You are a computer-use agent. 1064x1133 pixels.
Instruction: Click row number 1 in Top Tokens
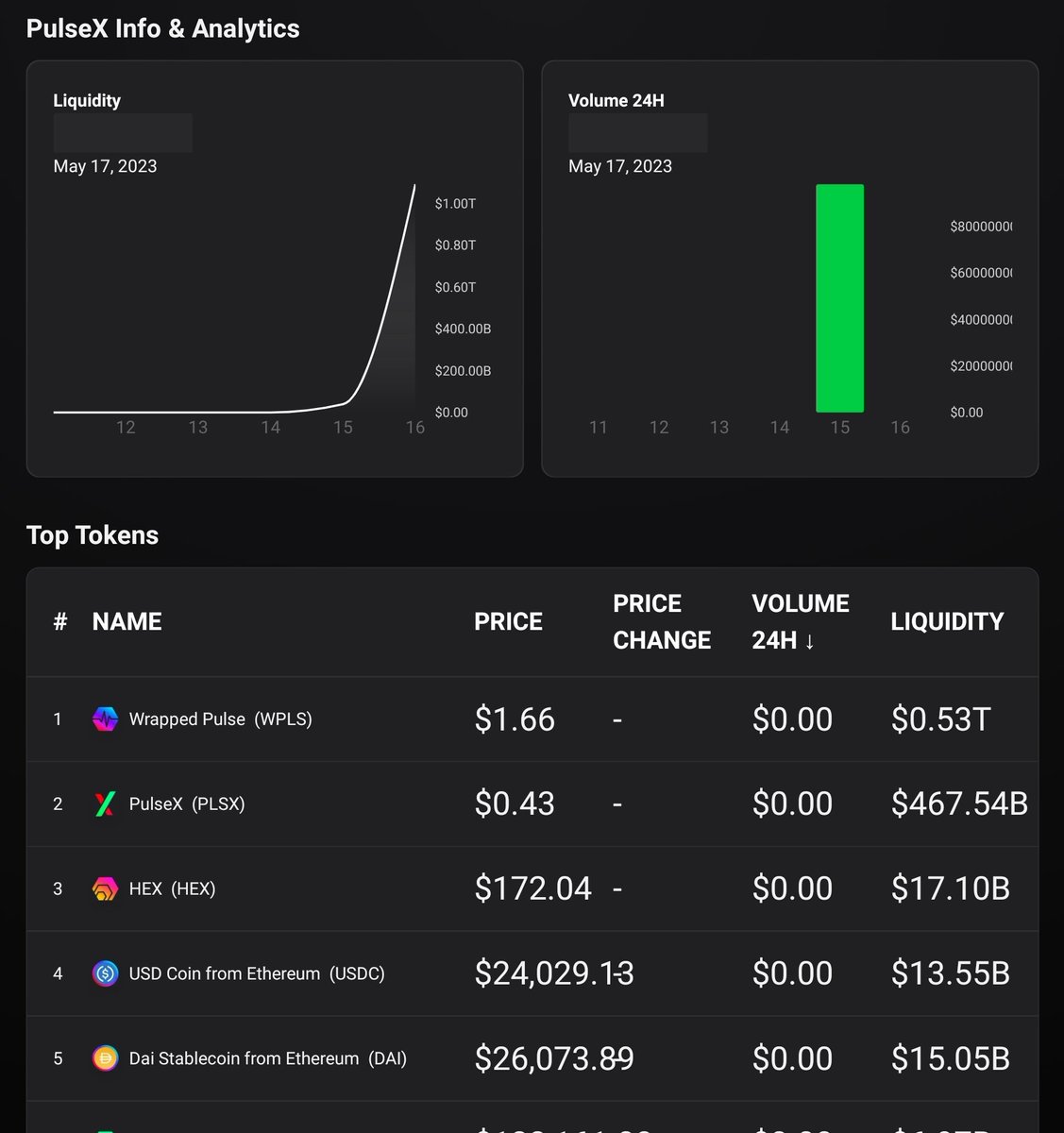(x=58, y=719)
